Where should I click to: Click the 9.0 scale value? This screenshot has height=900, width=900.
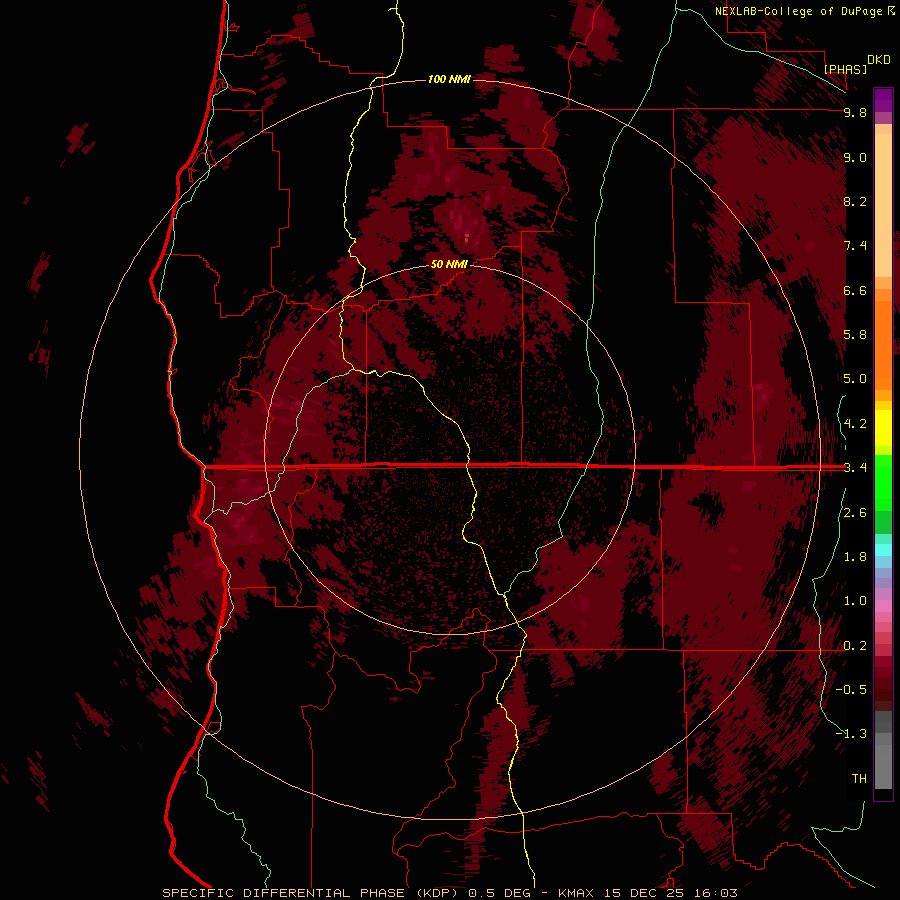point(855,157)
